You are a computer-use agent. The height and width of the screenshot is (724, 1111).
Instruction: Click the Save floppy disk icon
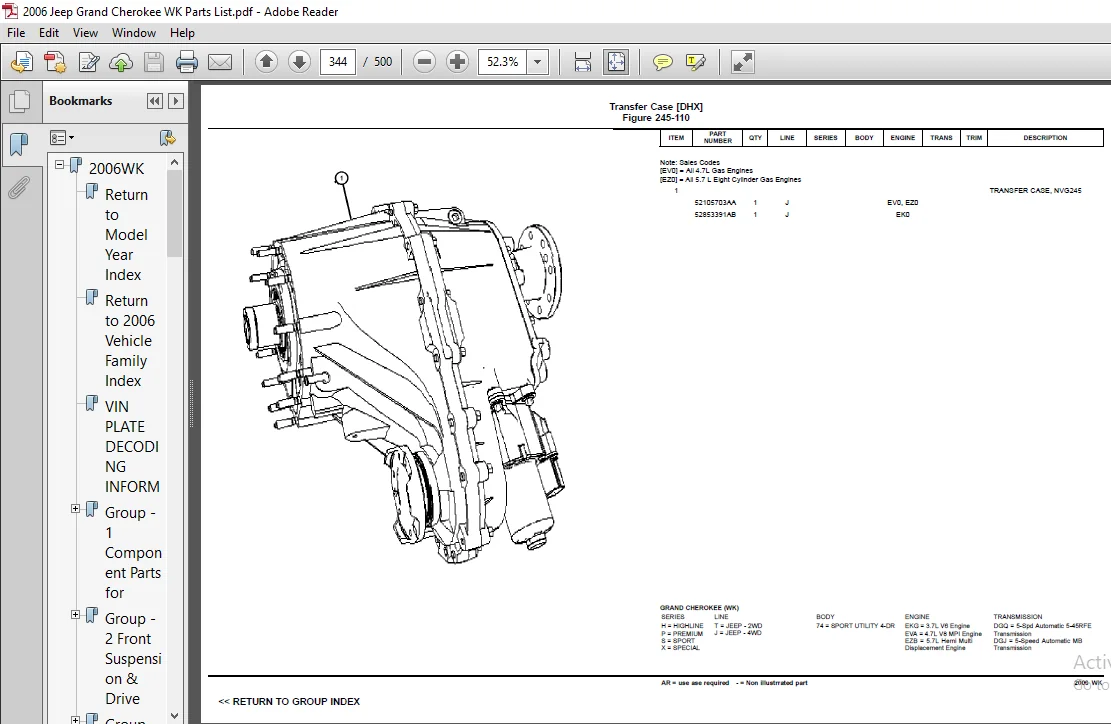(x=154, y=62)
